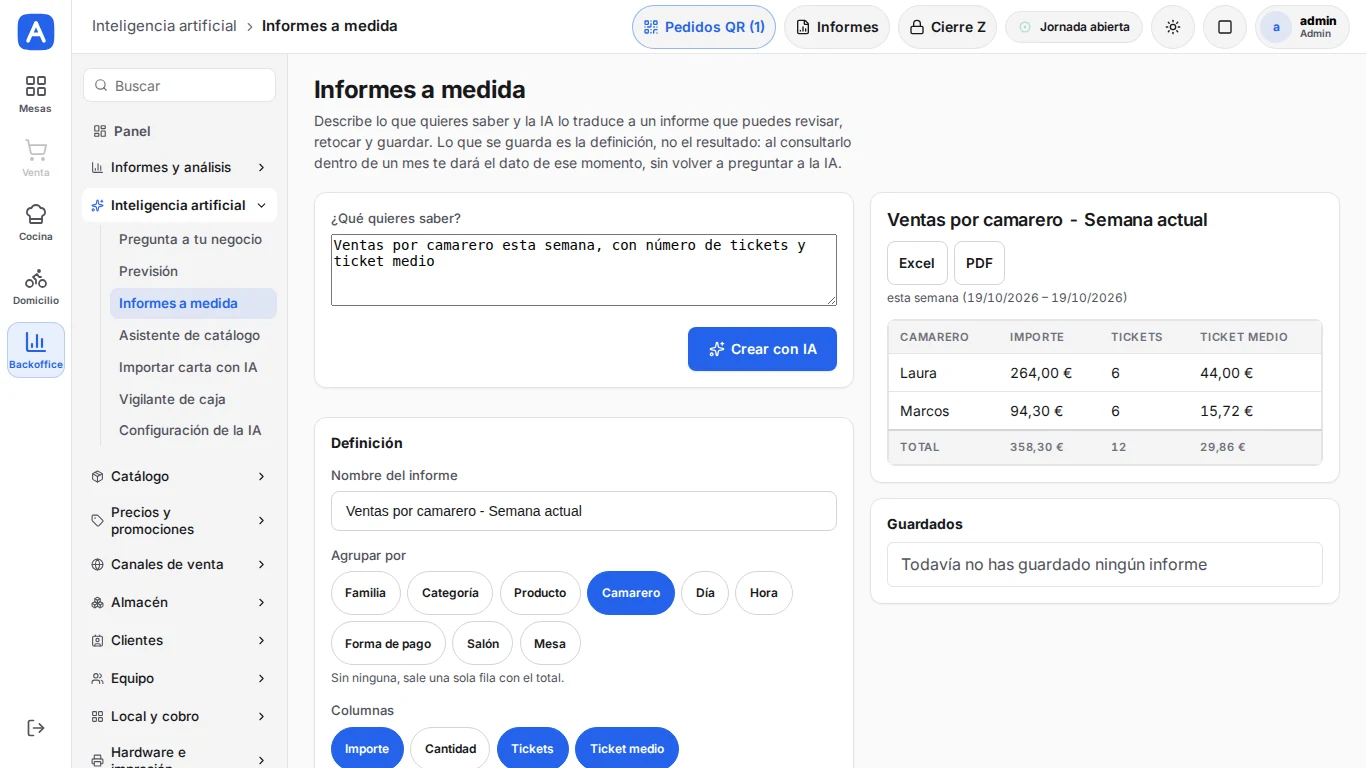Click the Precios y promociones tag icon
1366x768 pixels.
point(97,520)
